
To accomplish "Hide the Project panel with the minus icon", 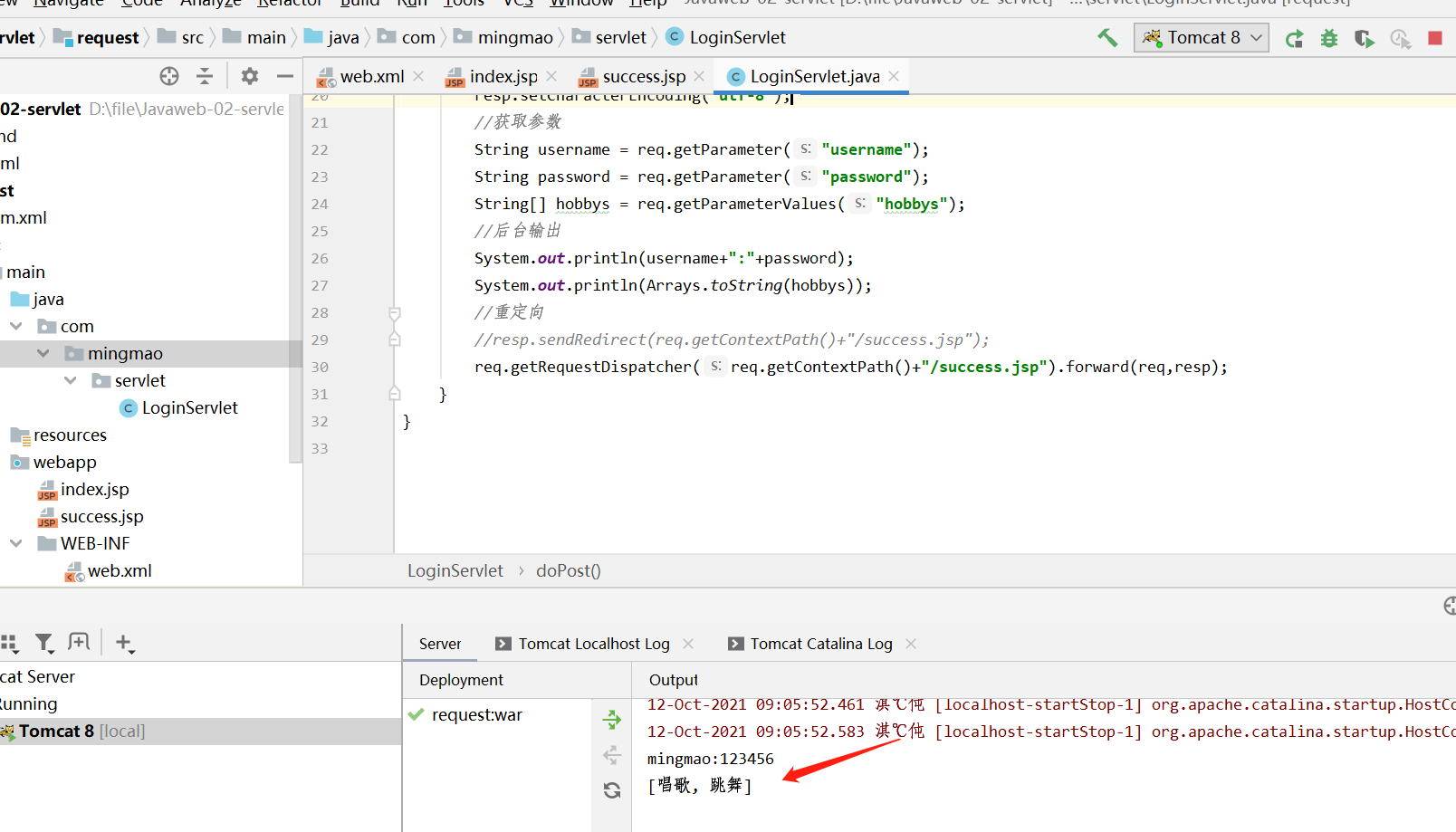I will coord(285,76).
